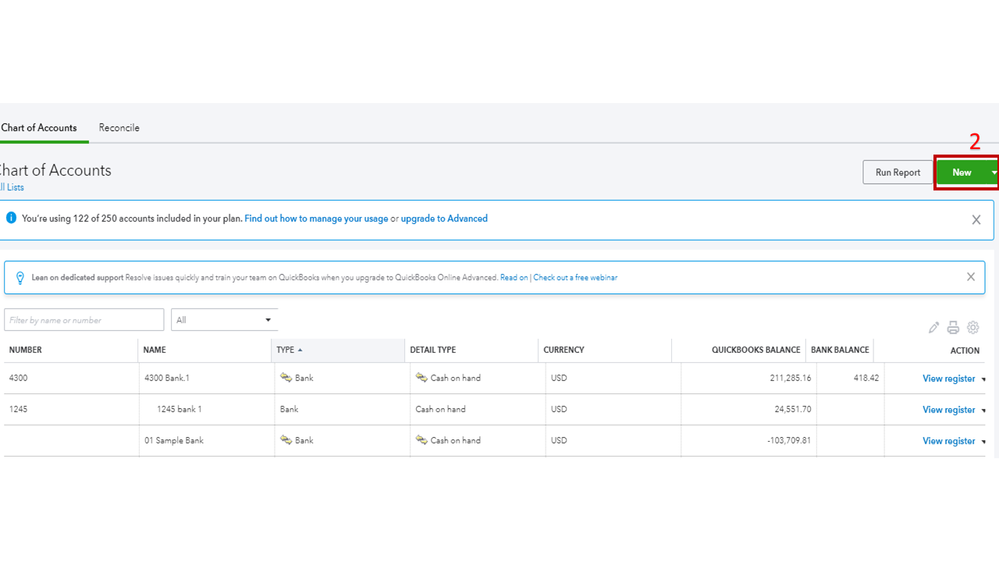Click the green New button
Screen dimensions: 999x562
click(961, 173)
